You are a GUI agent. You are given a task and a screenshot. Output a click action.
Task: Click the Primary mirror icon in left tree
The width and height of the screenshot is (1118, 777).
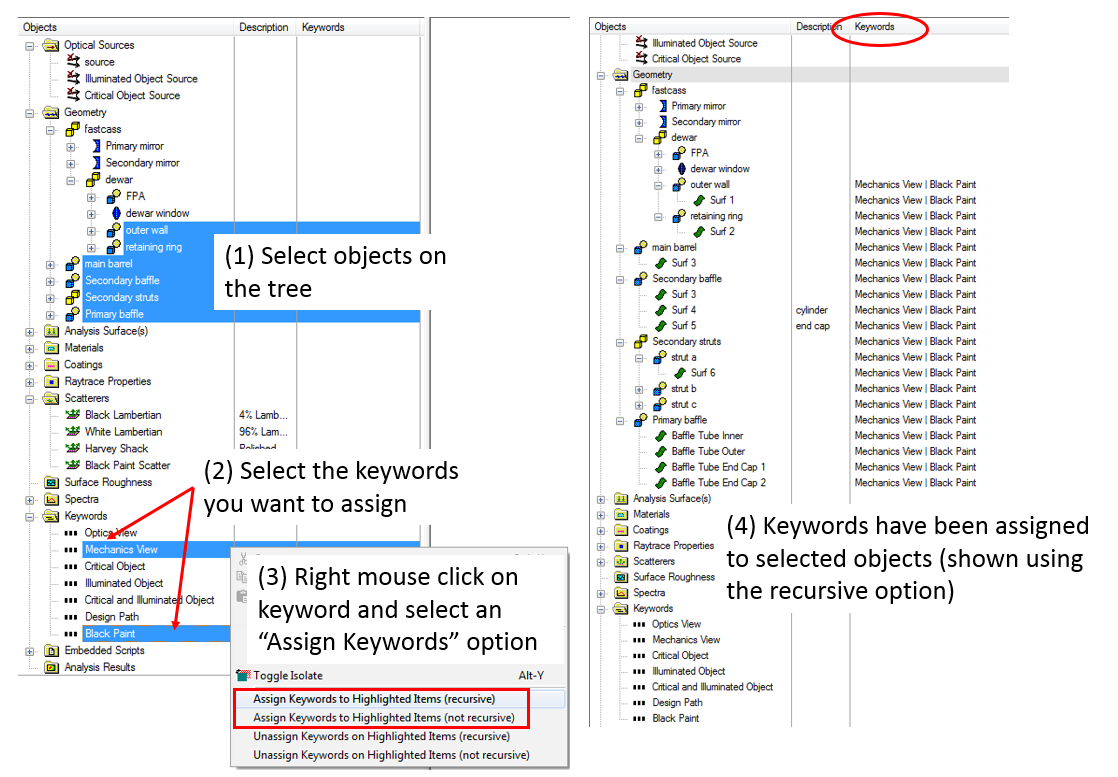pos(95,146)
